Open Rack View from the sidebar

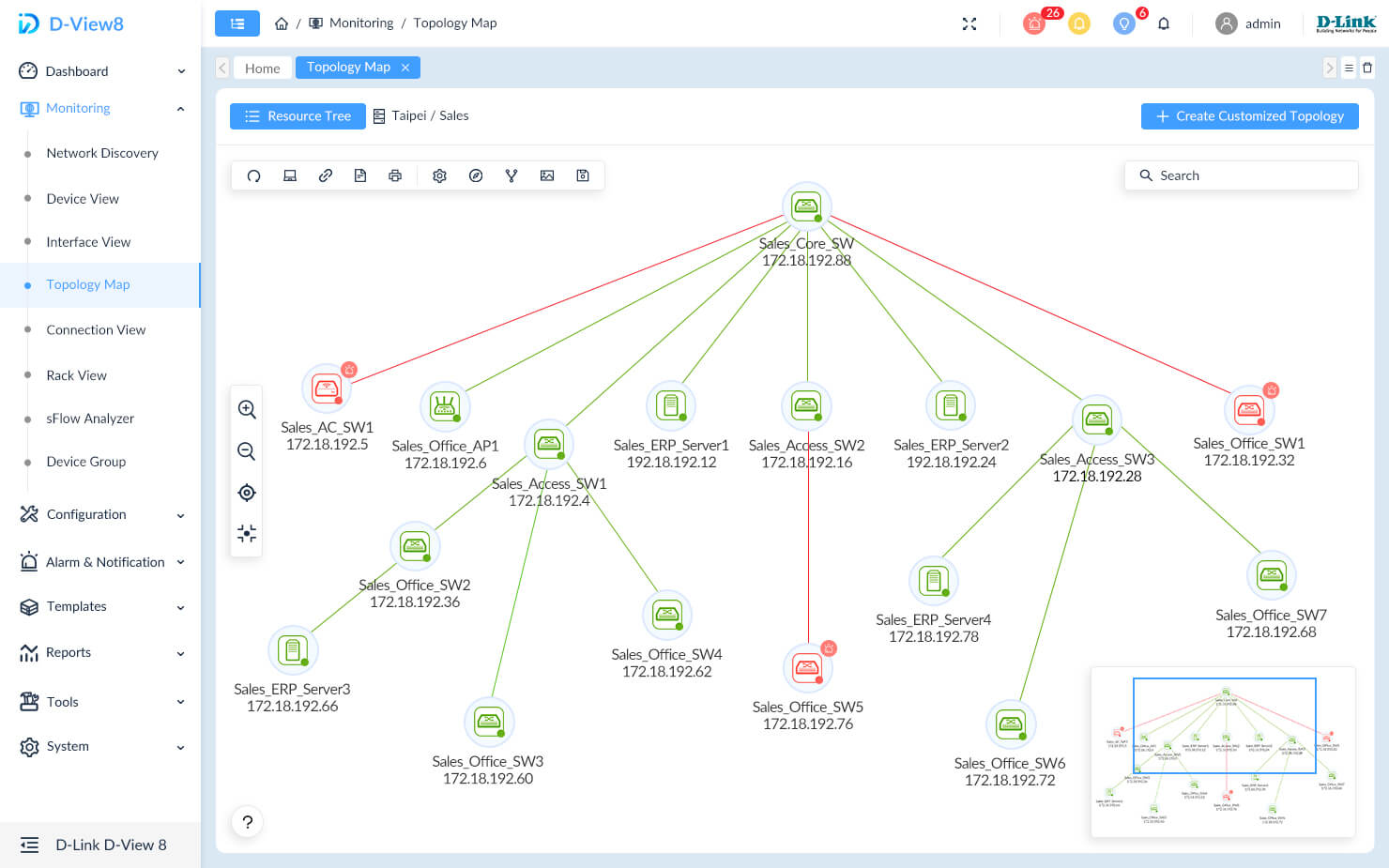coord(77,375)
